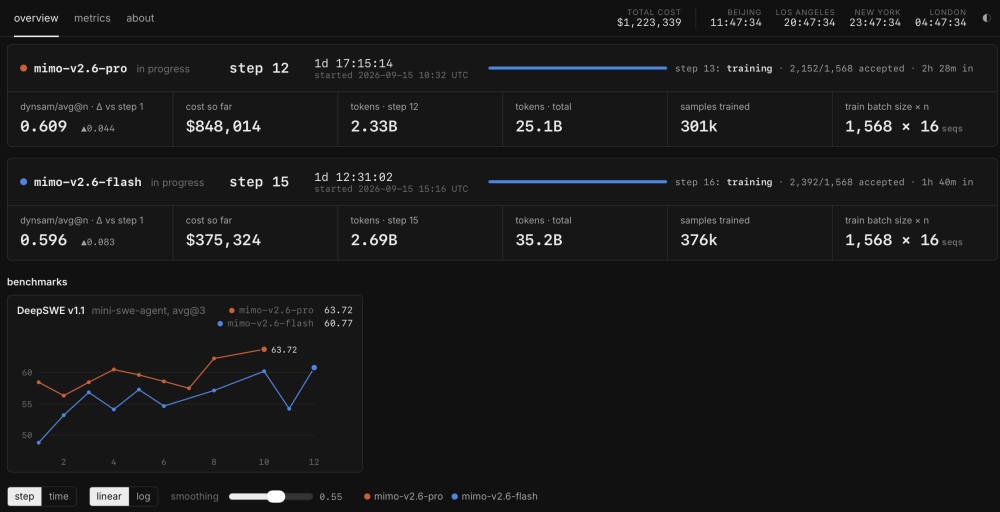1000x512 pixels.
Task: Click the NEW YORK 23:47:34 clock
Action: tap(875, 18)
